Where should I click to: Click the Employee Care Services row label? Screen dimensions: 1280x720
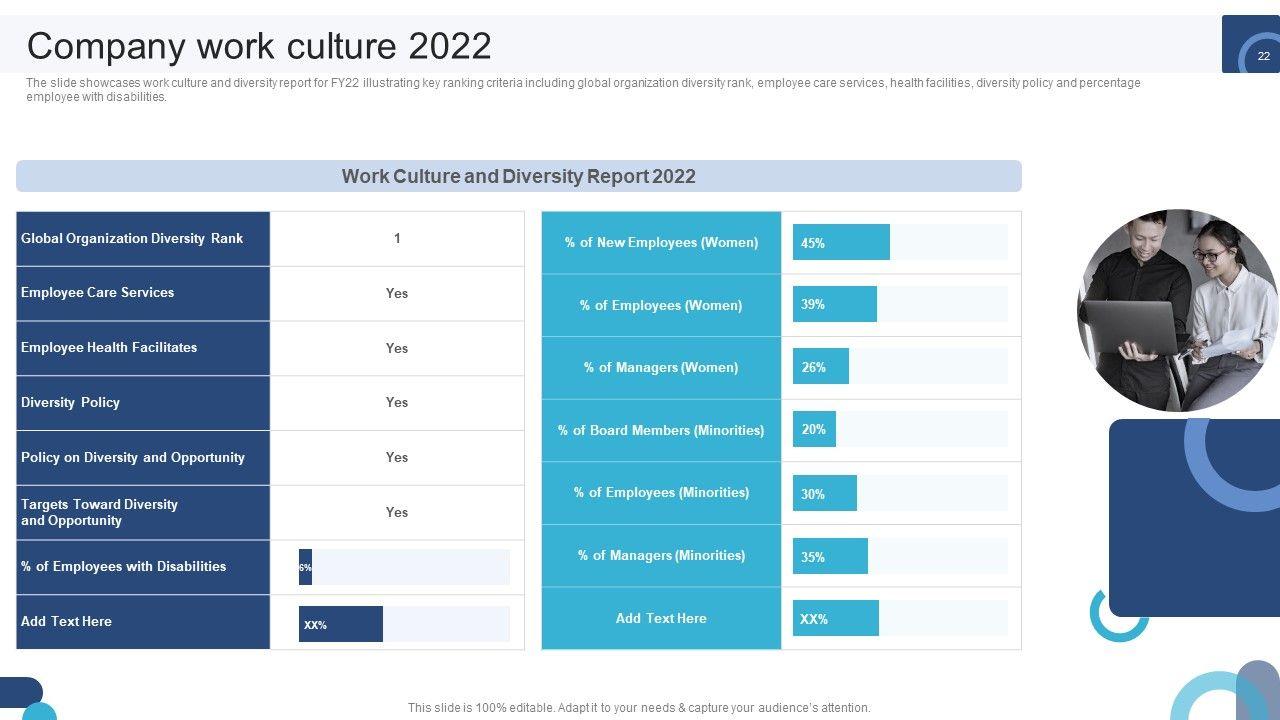coord(98,293)
